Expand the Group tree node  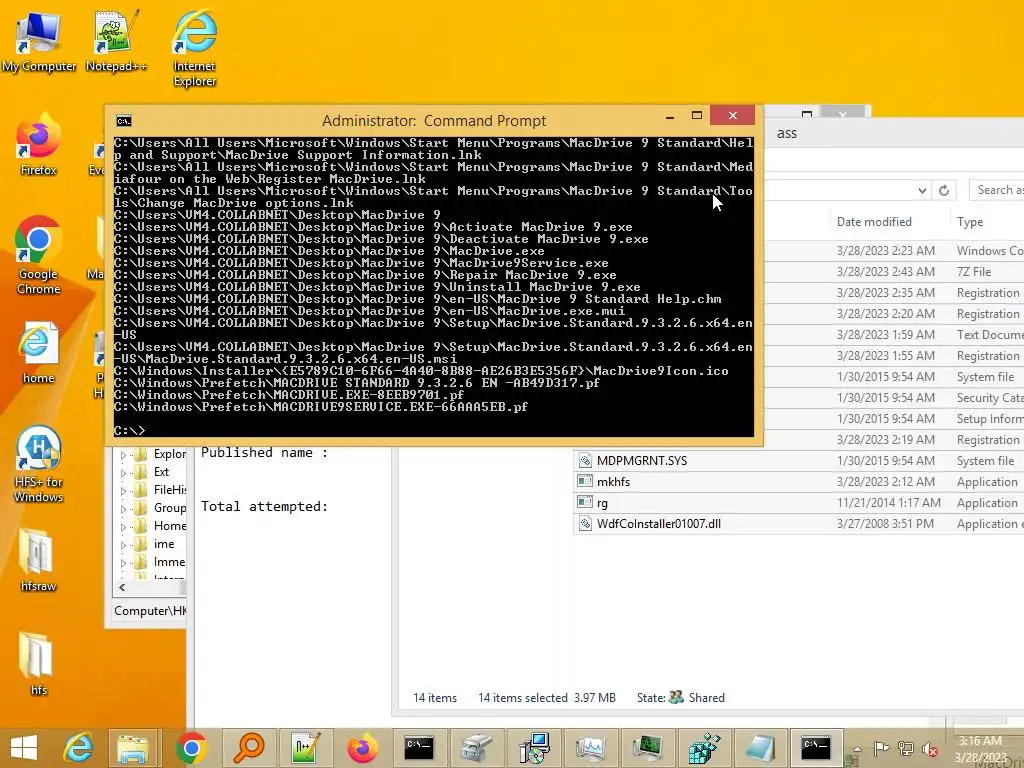click(x=123, y=508)
